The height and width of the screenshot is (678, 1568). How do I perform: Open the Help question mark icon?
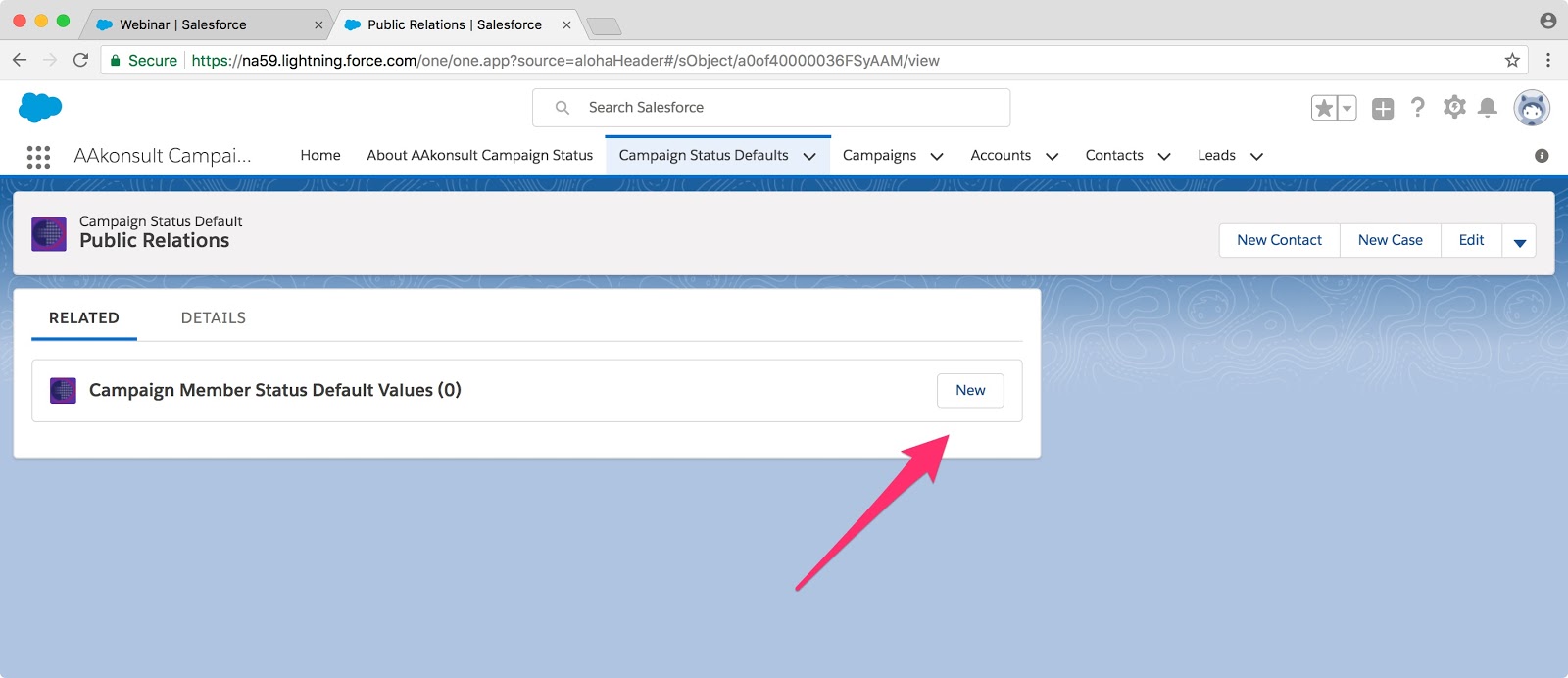point(1417,108)
